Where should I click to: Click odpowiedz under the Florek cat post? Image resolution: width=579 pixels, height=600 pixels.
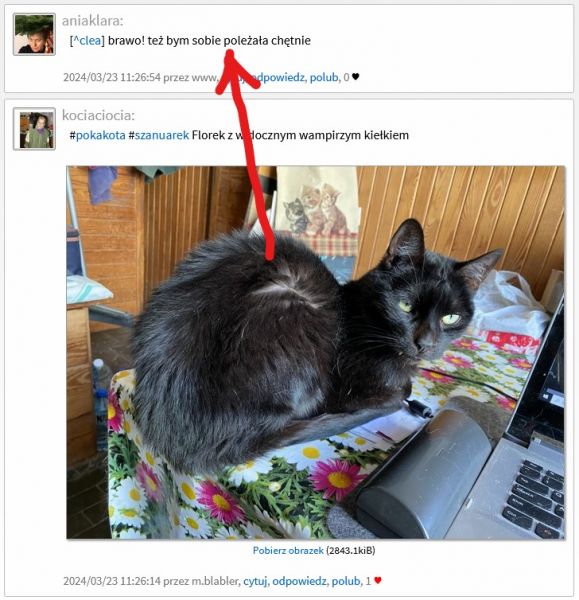tap(299, 581)
